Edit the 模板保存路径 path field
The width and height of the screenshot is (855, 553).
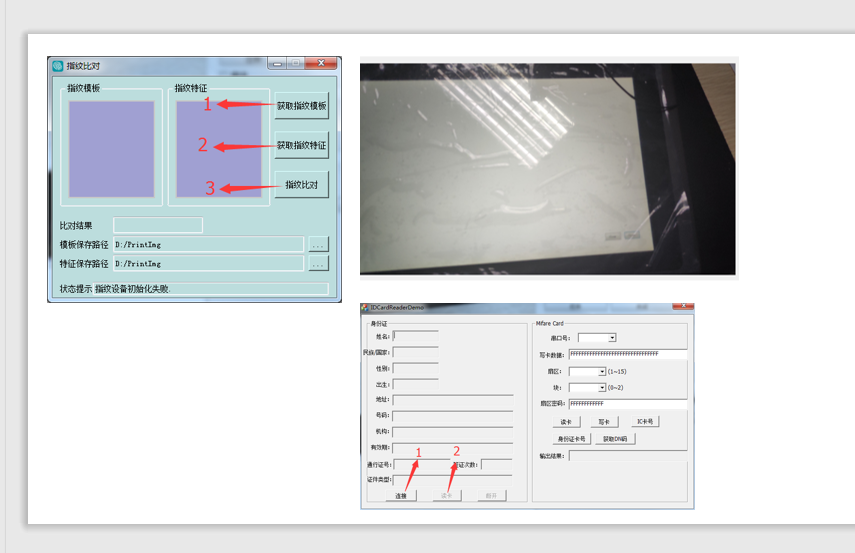pyautogui.click(x=208, y=244)
